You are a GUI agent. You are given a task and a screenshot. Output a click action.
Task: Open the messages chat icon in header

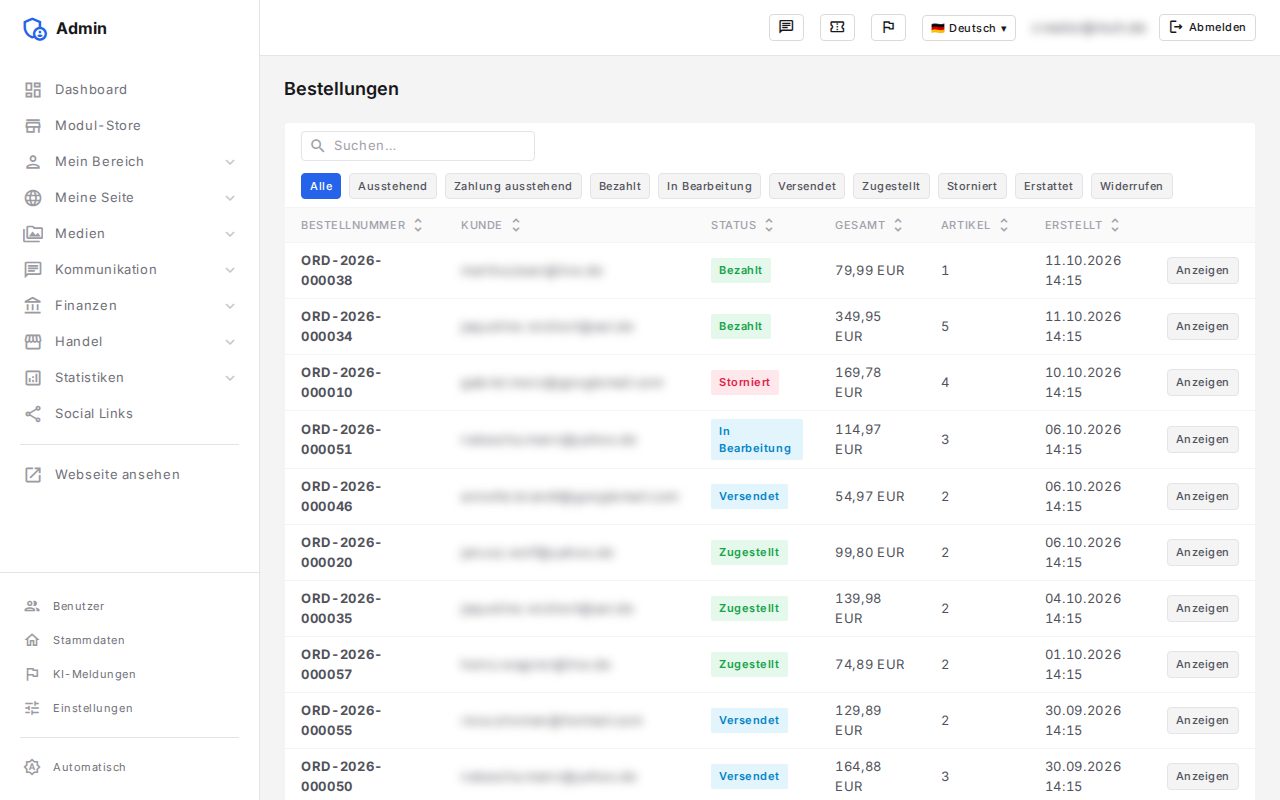coord(786,27)
